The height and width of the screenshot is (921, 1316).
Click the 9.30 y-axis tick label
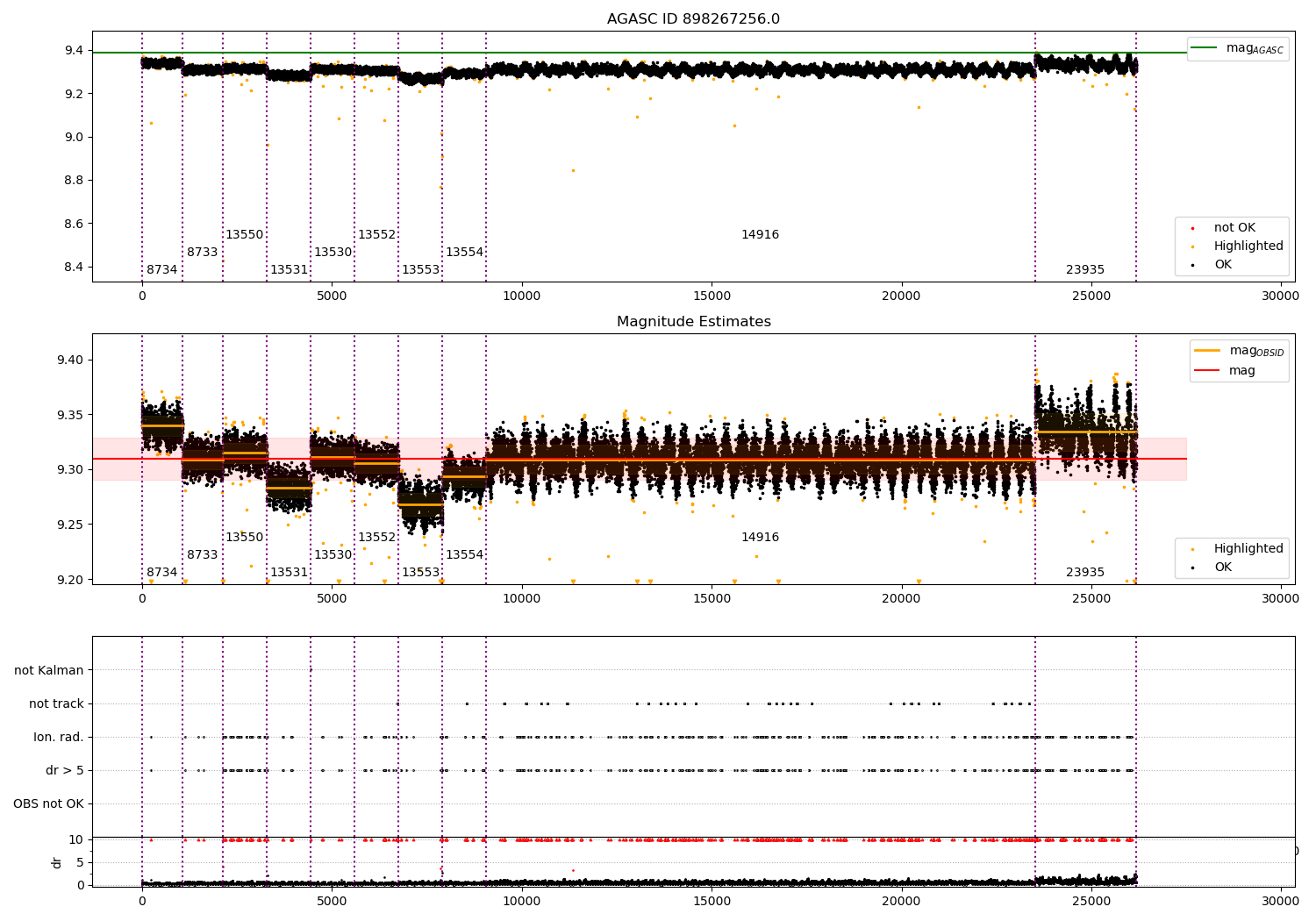tap(71, 470)
